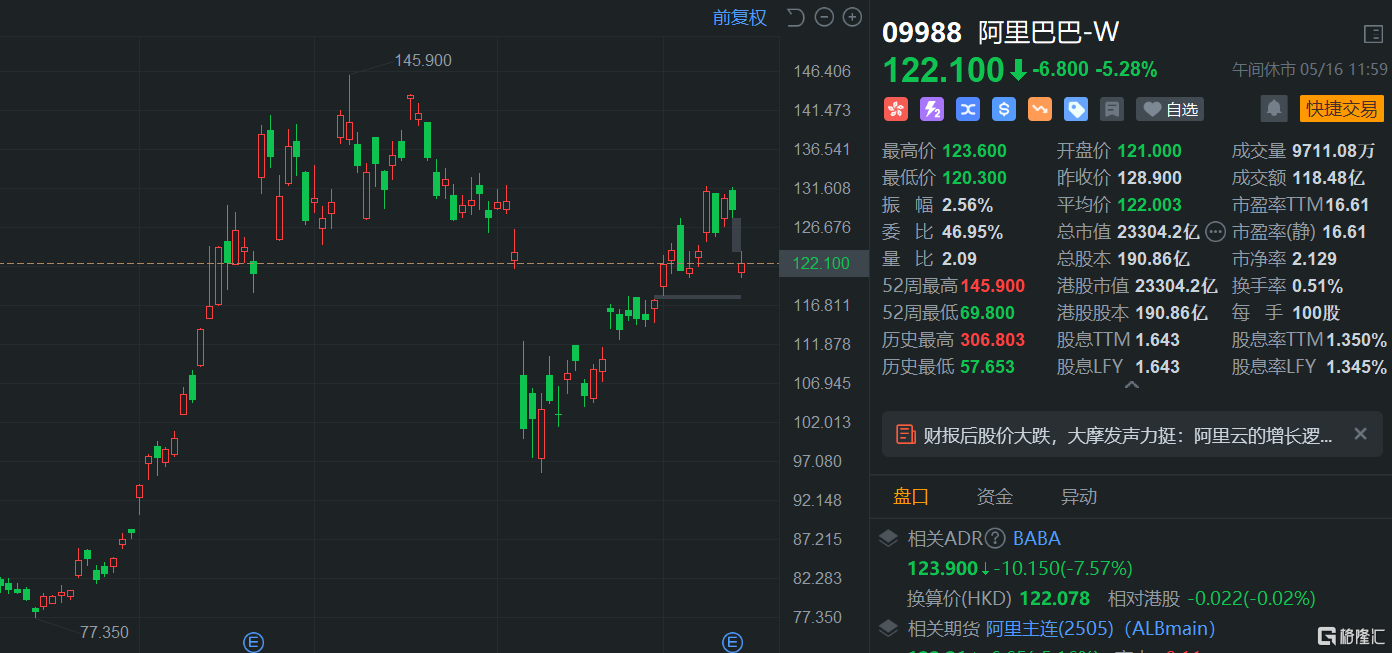Click the 午间休市 05/16 11:59 status
The width and height of the screenshot is (1392, 653).
[1310, 69]
